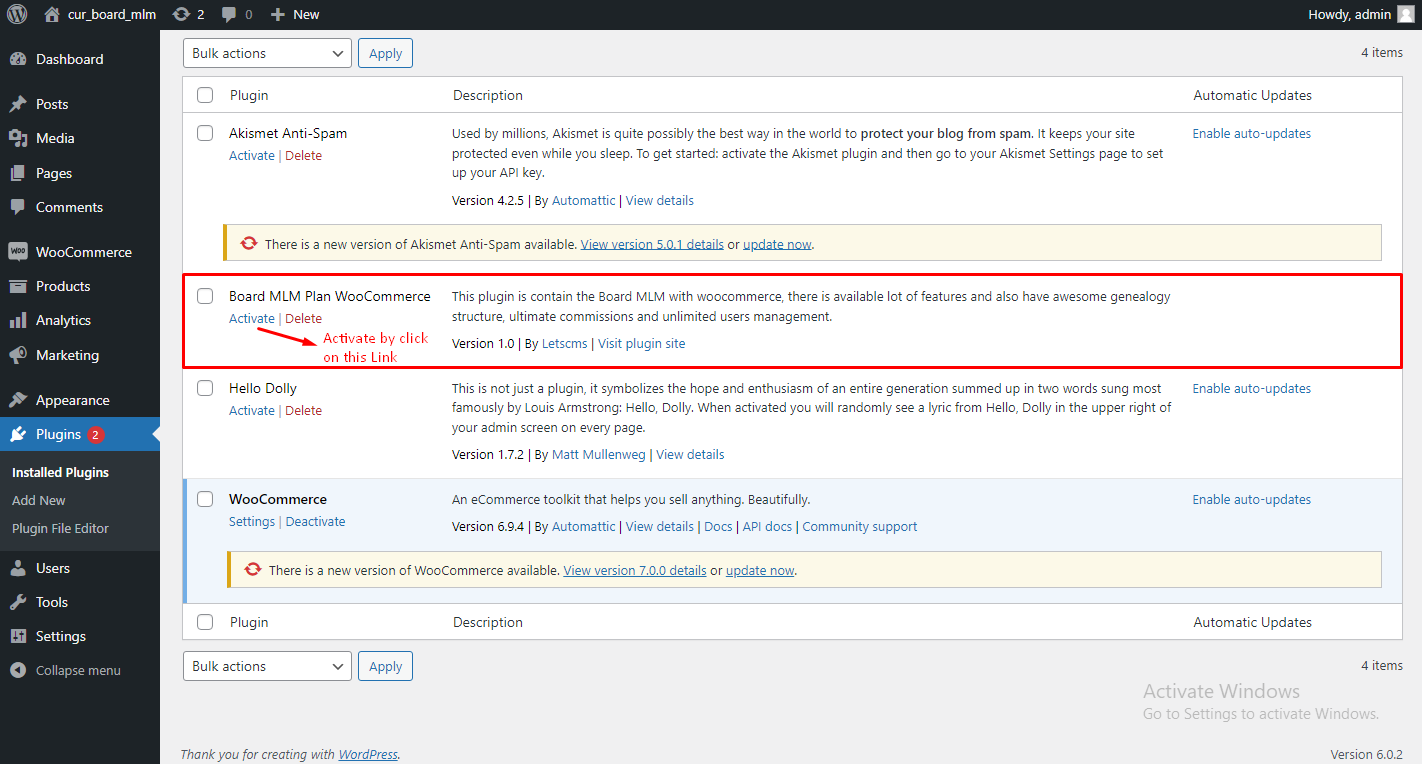Open the bottom Bulk actions dropdown
The height and width of the screenshot is (764, 1422).
[266, 665]
